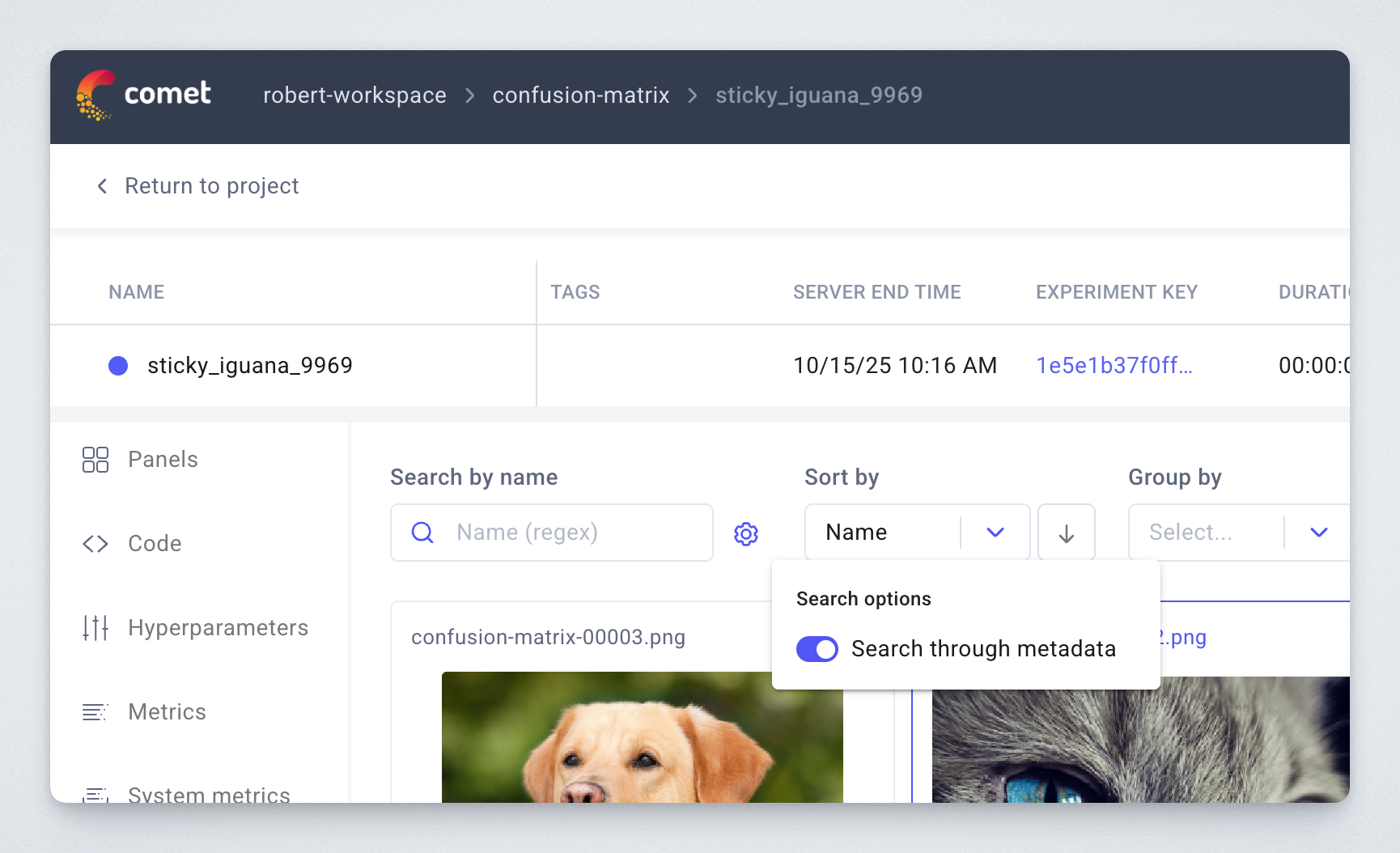Open the Panels section in the sidebar
Viewport: 1400px width, 853px height.
coord(162,459)
